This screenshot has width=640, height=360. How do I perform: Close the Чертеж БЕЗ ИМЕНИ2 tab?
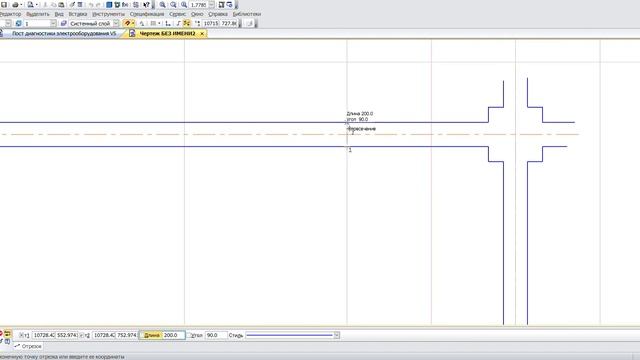(202, 33)
